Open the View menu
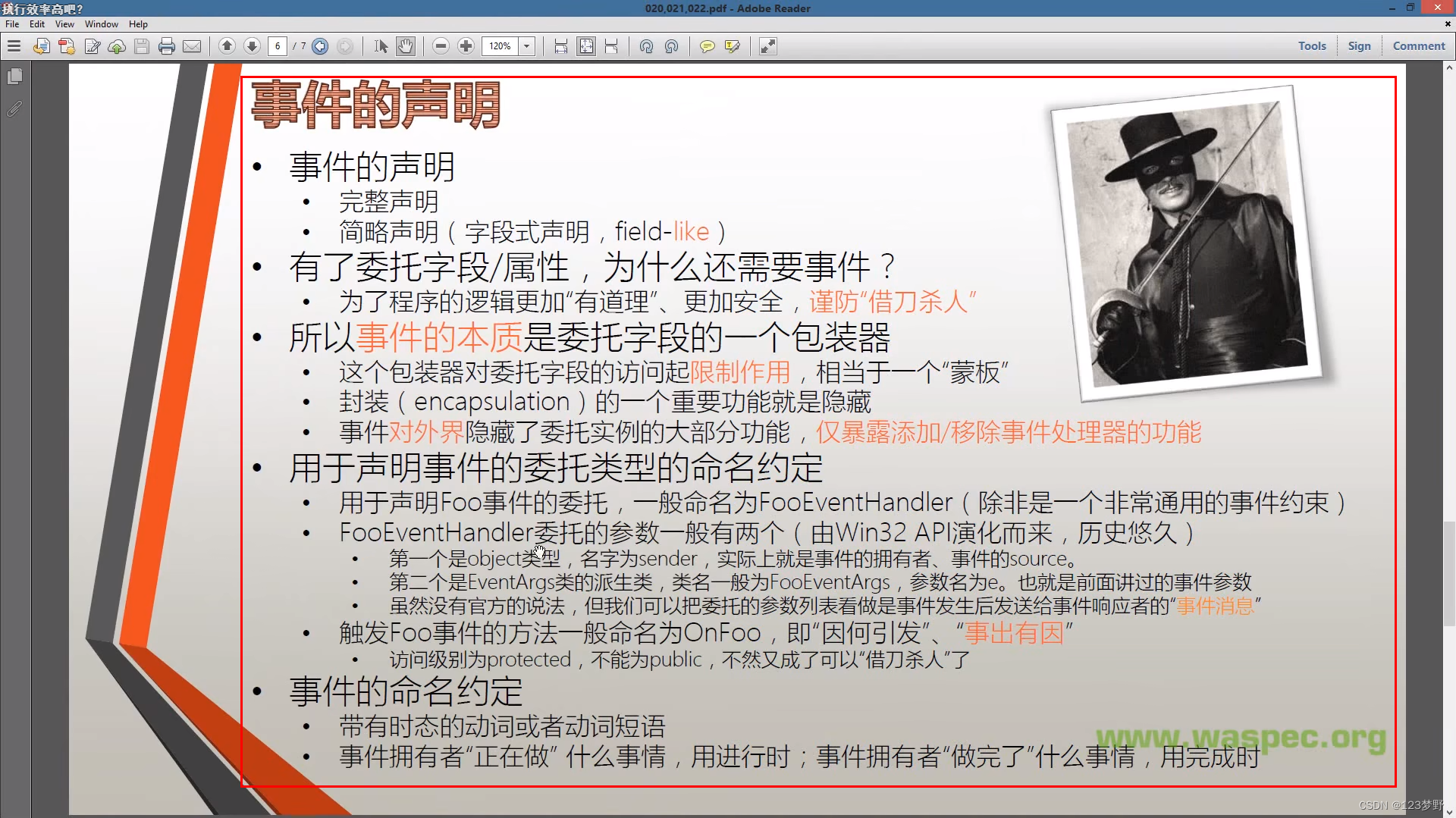Viewport: 1456px width, 818px height. pyautogui.click(x=64, y=24)
